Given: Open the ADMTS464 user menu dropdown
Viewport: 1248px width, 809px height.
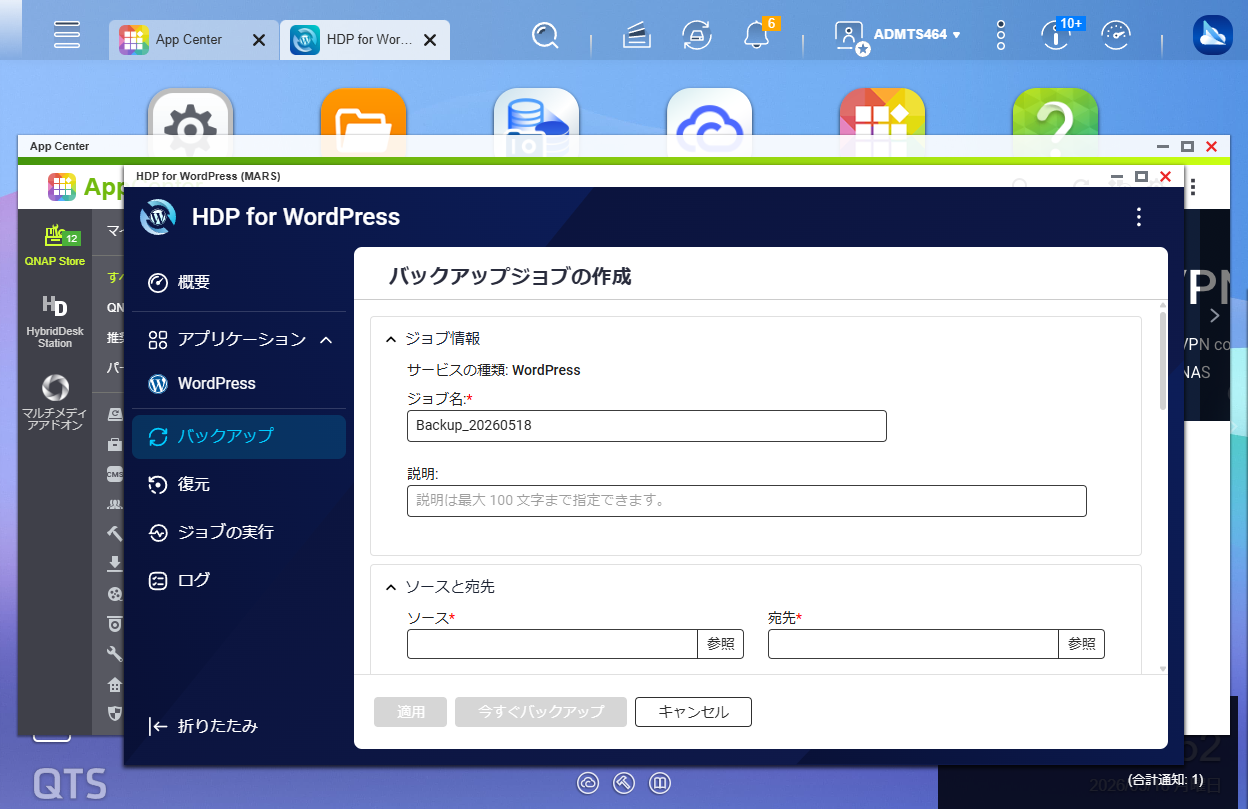Looking at the screenshot, I should tap(917, 34).
